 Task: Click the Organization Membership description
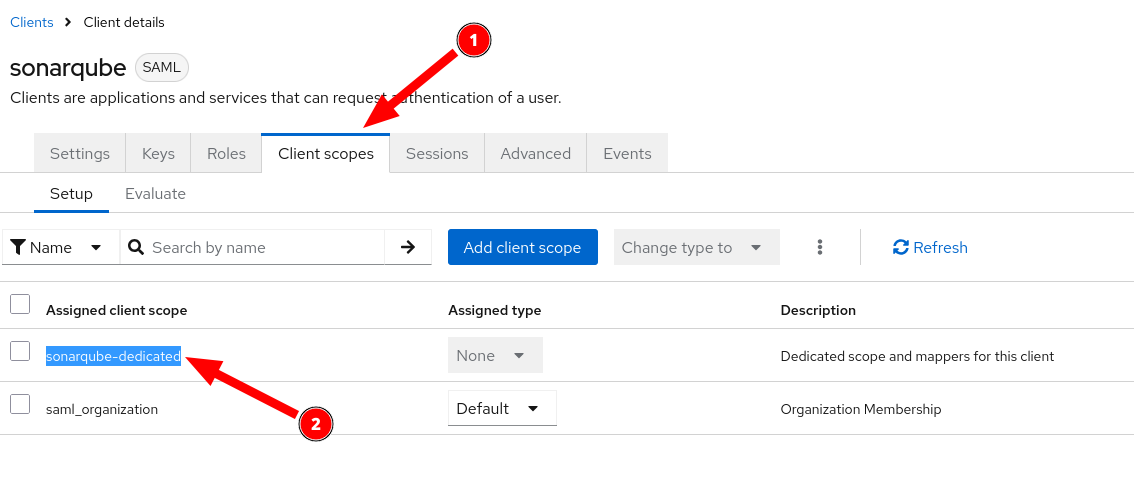click(861, 409)
